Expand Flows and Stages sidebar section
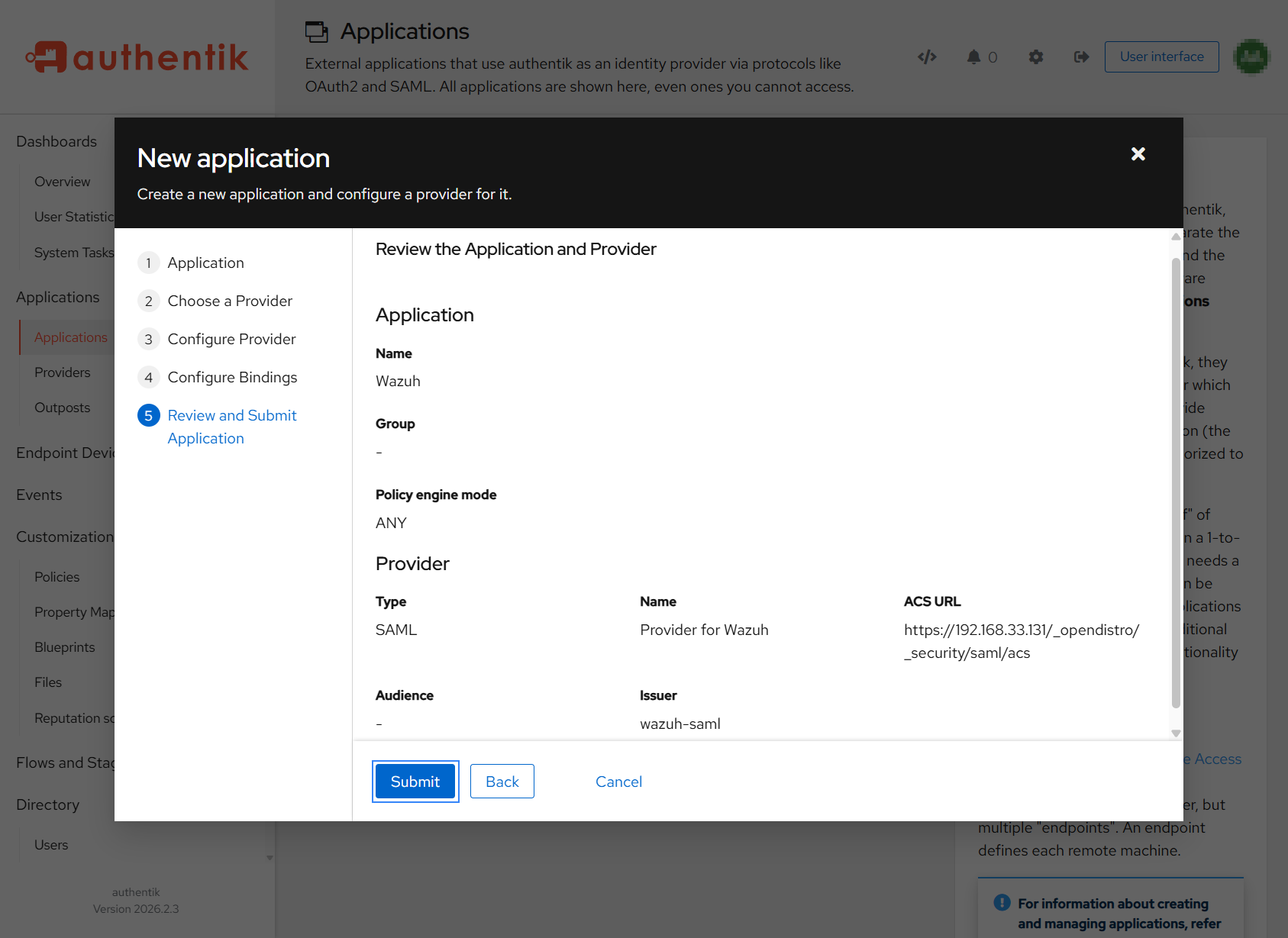This screenshot has height=938, width=1288. click(65, 763)
